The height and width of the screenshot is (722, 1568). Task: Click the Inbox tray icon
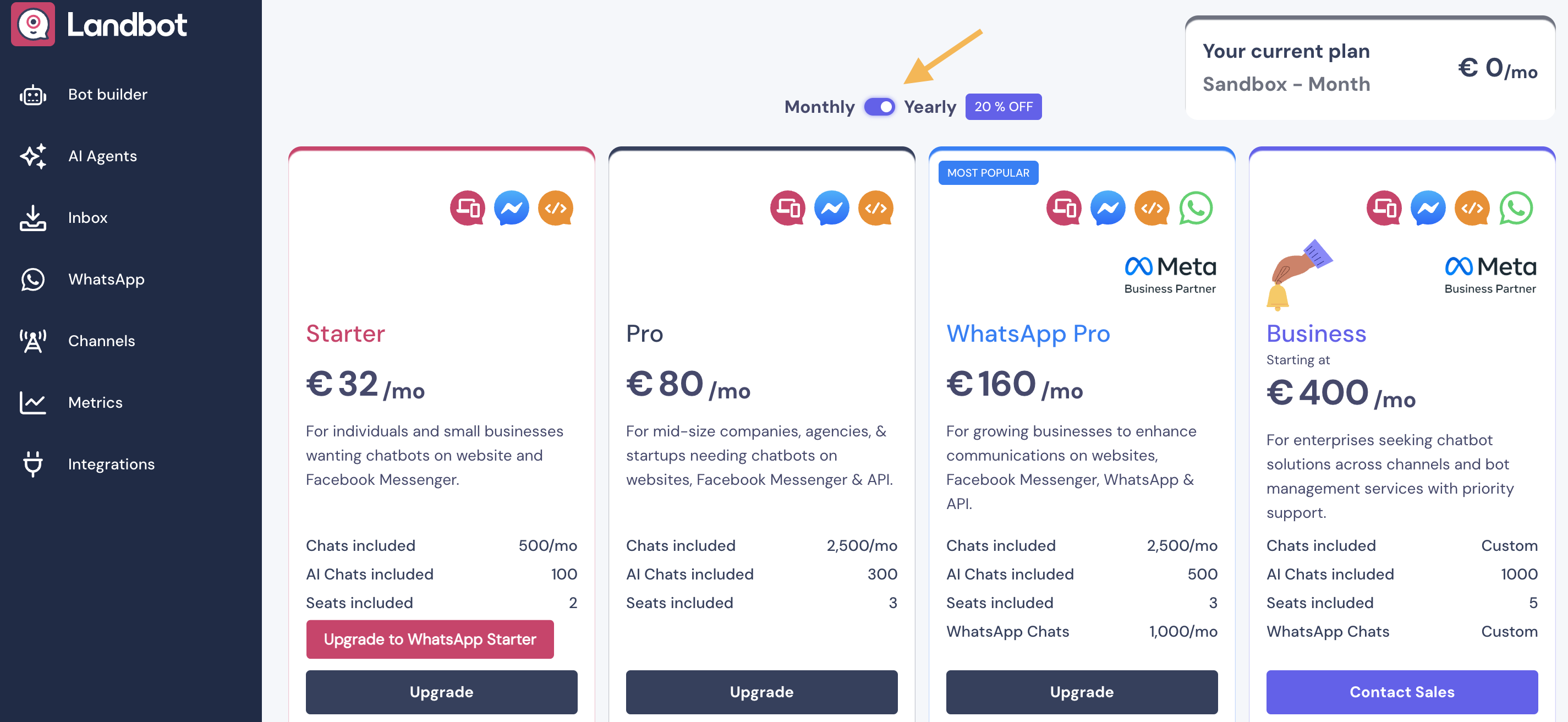click(x=33, y=218)
